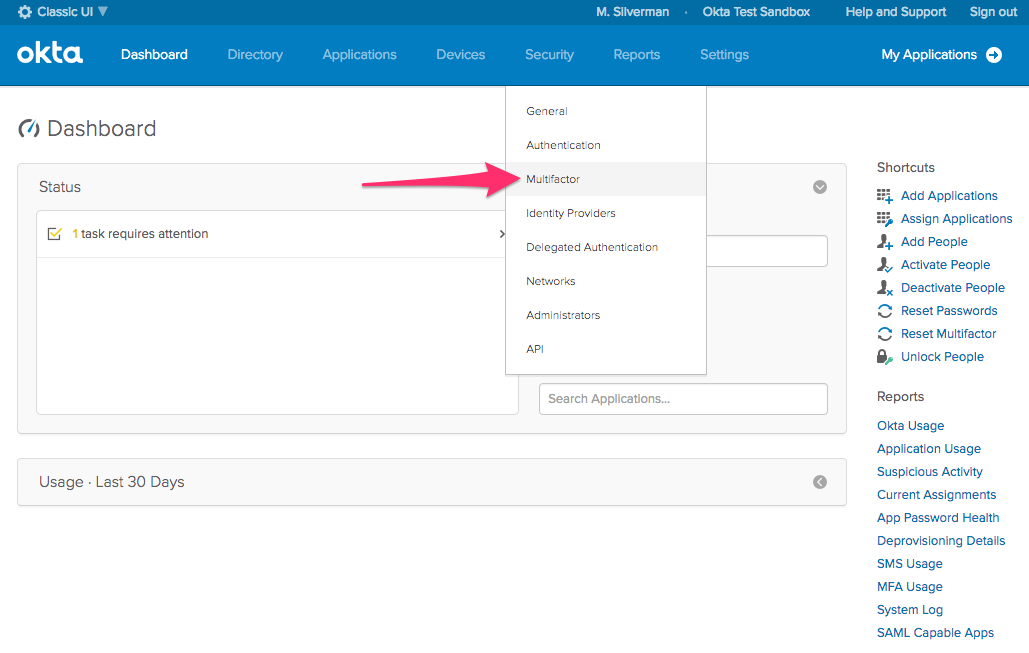This screenshot has width=1029, height=653.
Task: Collapse the Status panel chevron
Action: (x=820, y=187)
